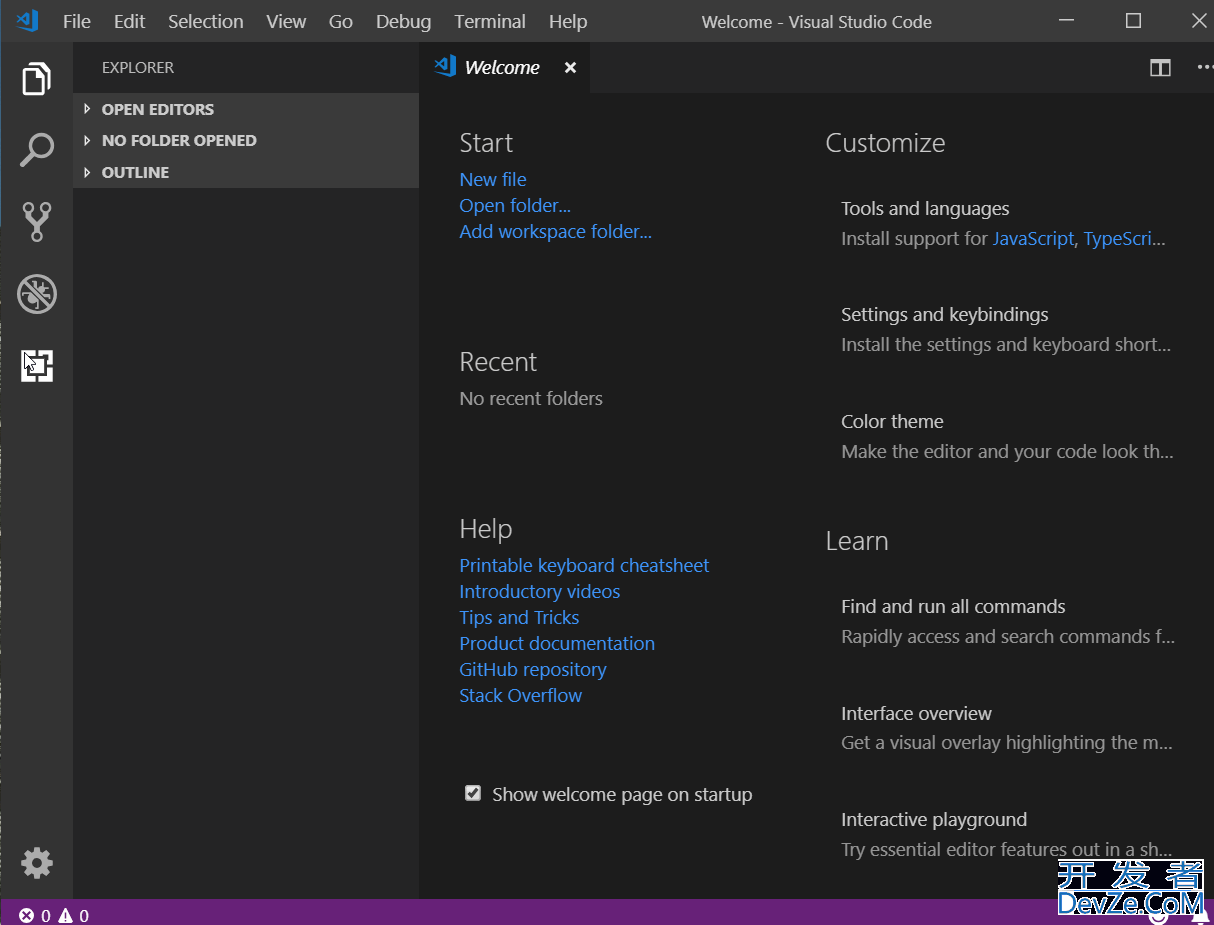The image size is (1214, 925).
Task: Open the Tips and Tricks link
Action: point(519,617)
